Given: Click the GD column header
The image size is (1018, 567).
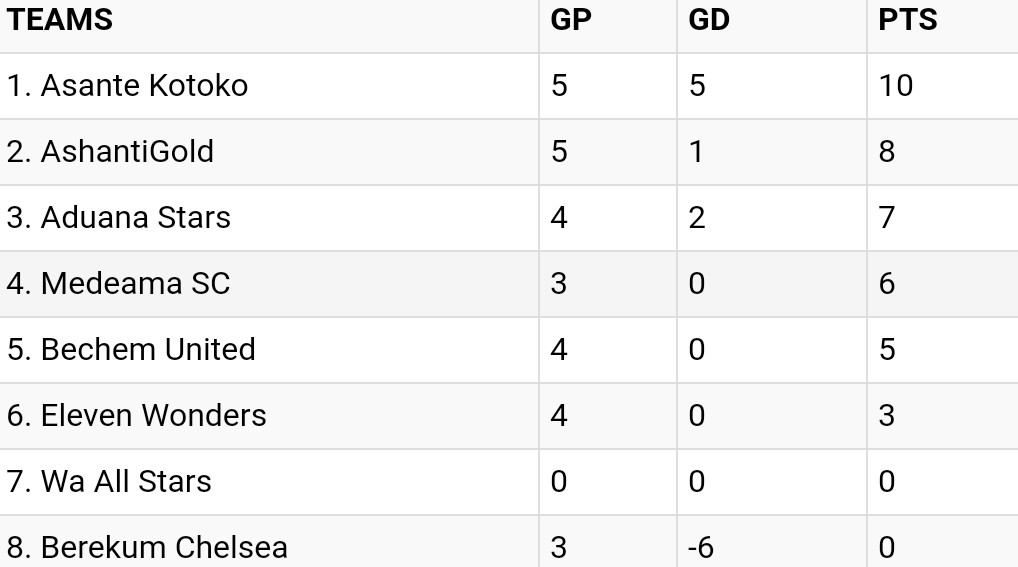Looking at the screenshot, I should [x=709, y=19].
